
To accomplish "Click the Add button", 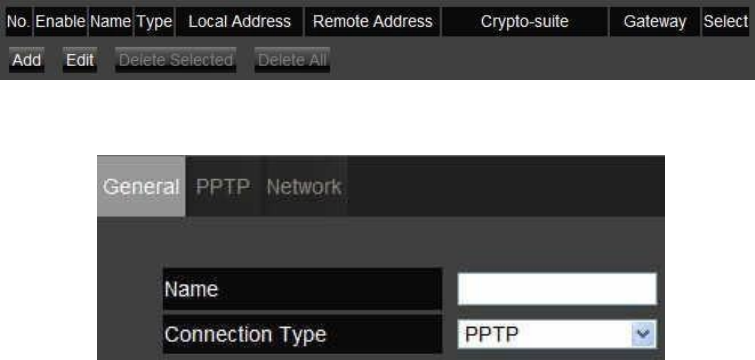I will pyautogui.click(x=26, y=60).
